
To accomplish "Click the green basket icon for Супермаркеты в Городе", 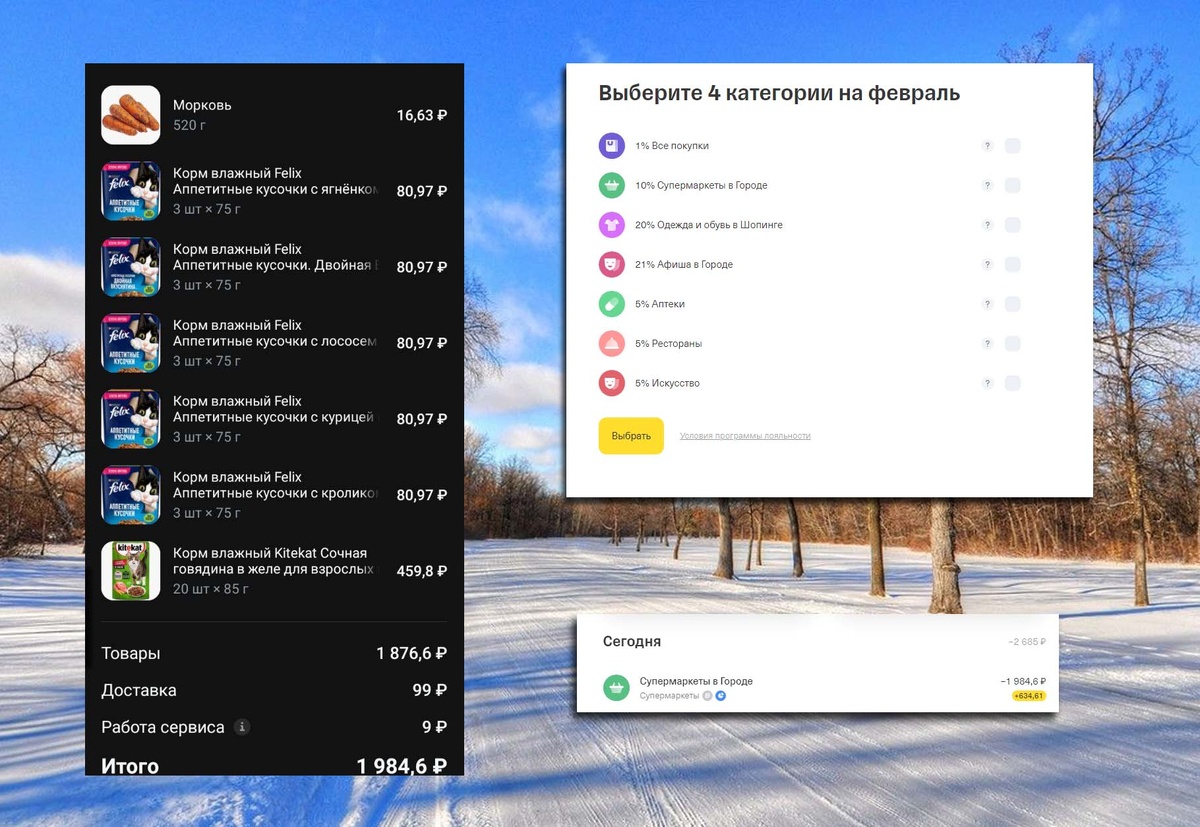I will (611, 185).
